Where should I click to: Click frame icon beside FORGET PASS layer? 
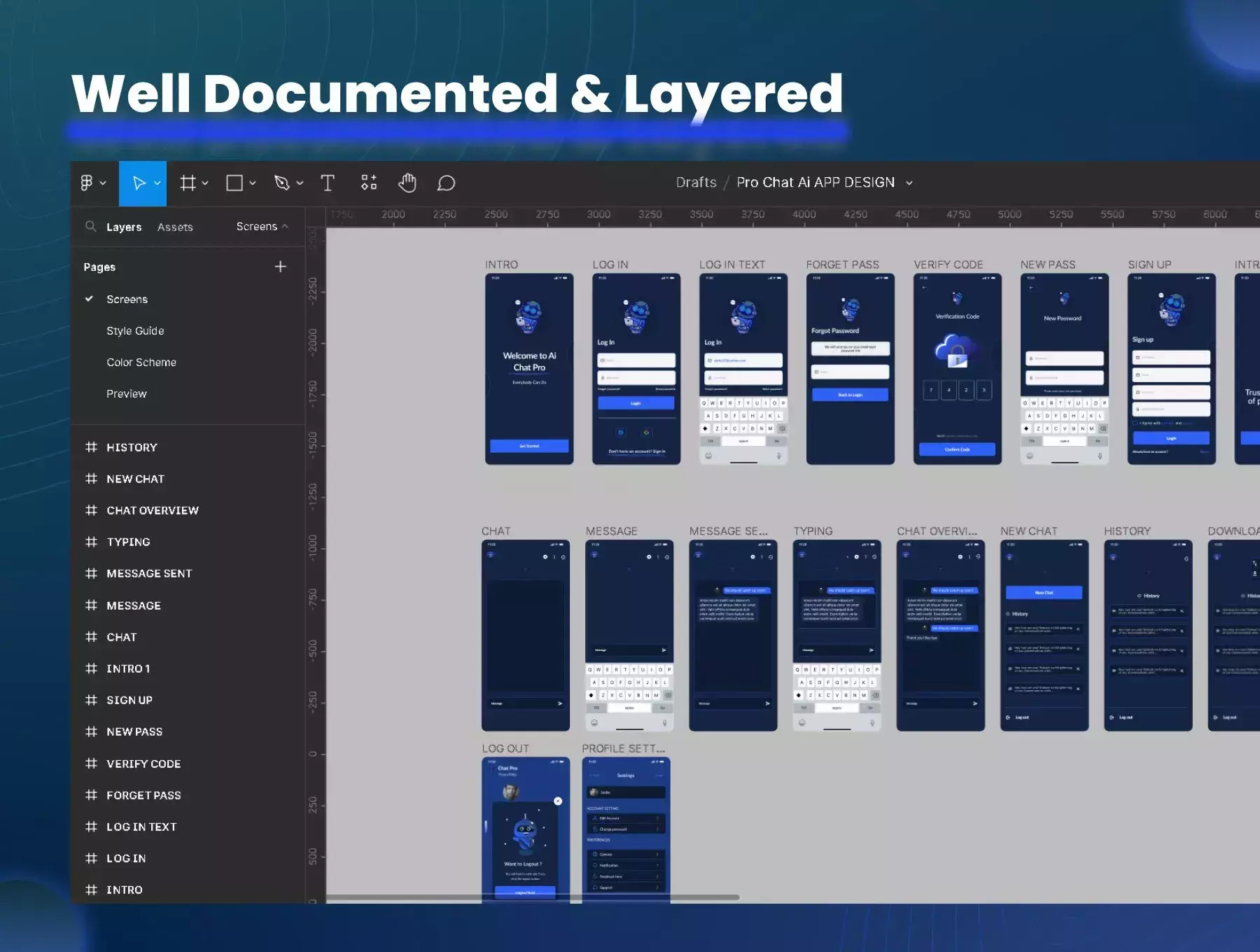click(x=91, y=794)
